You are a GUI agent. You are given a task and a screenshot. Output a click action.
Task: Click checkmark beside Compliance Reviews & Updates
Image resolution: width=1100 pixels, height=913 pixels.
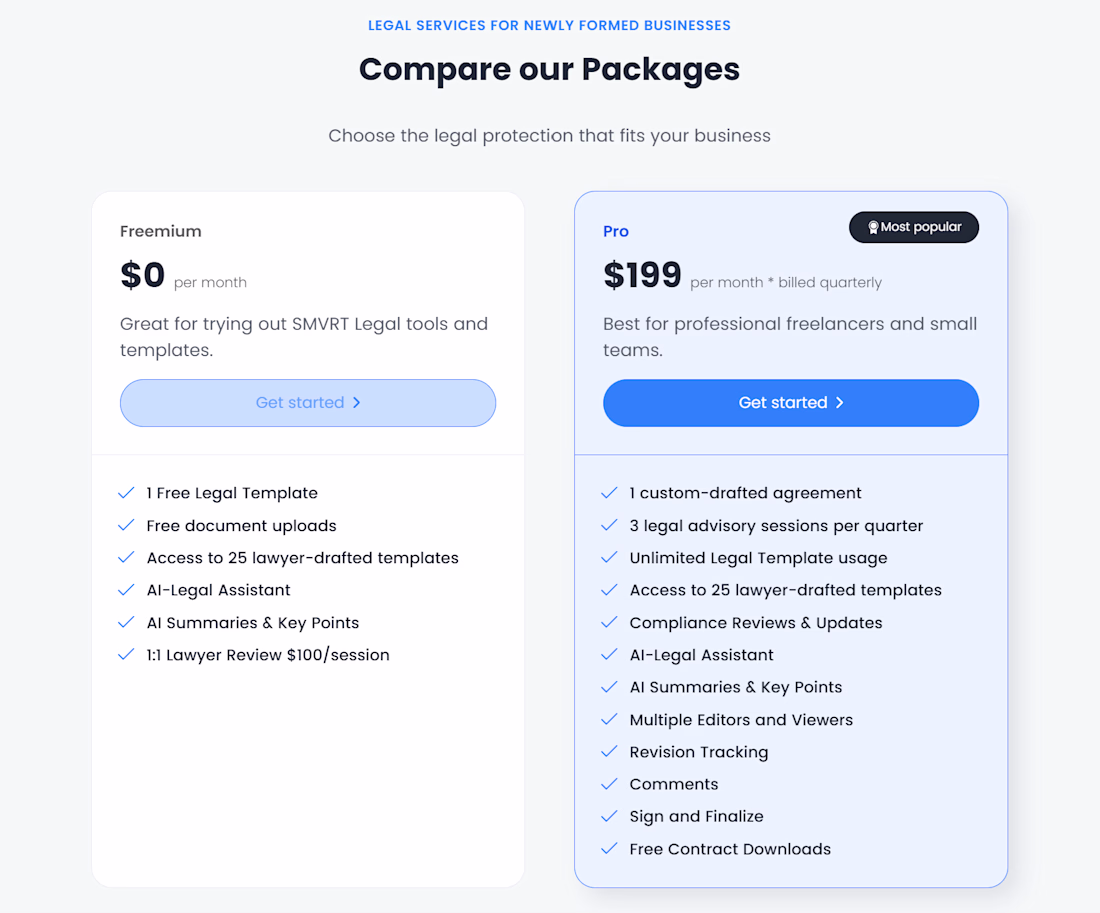point(609,622)
